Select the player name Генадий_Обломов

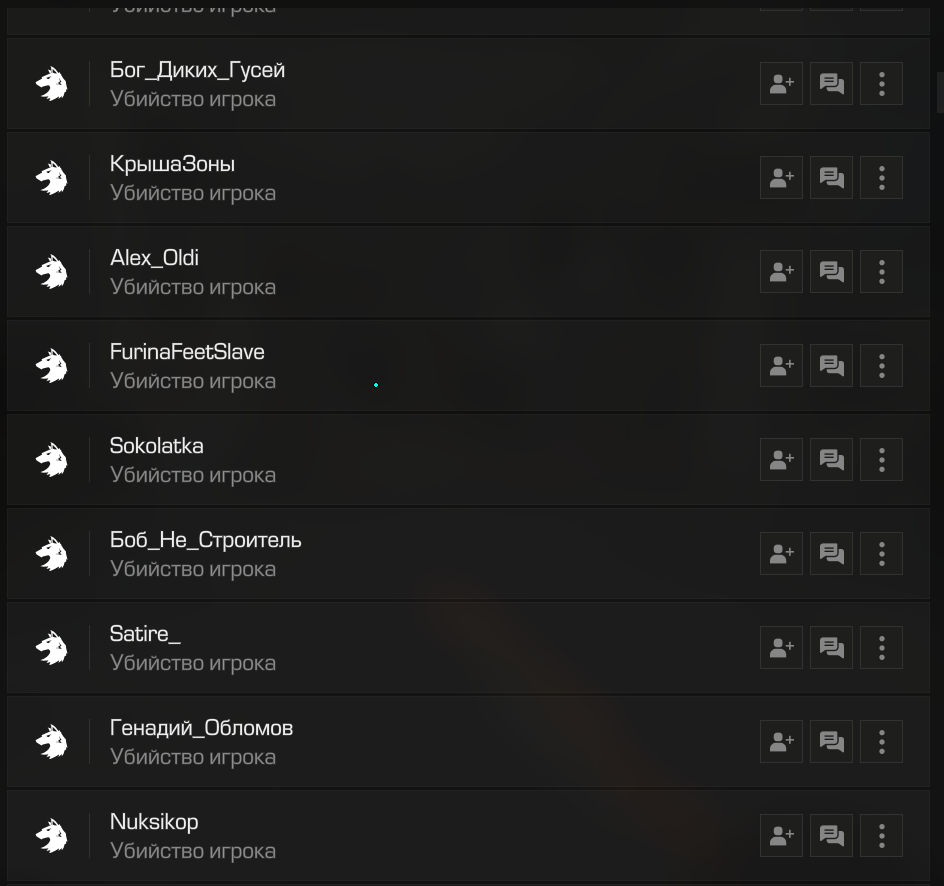coord(201,728)
